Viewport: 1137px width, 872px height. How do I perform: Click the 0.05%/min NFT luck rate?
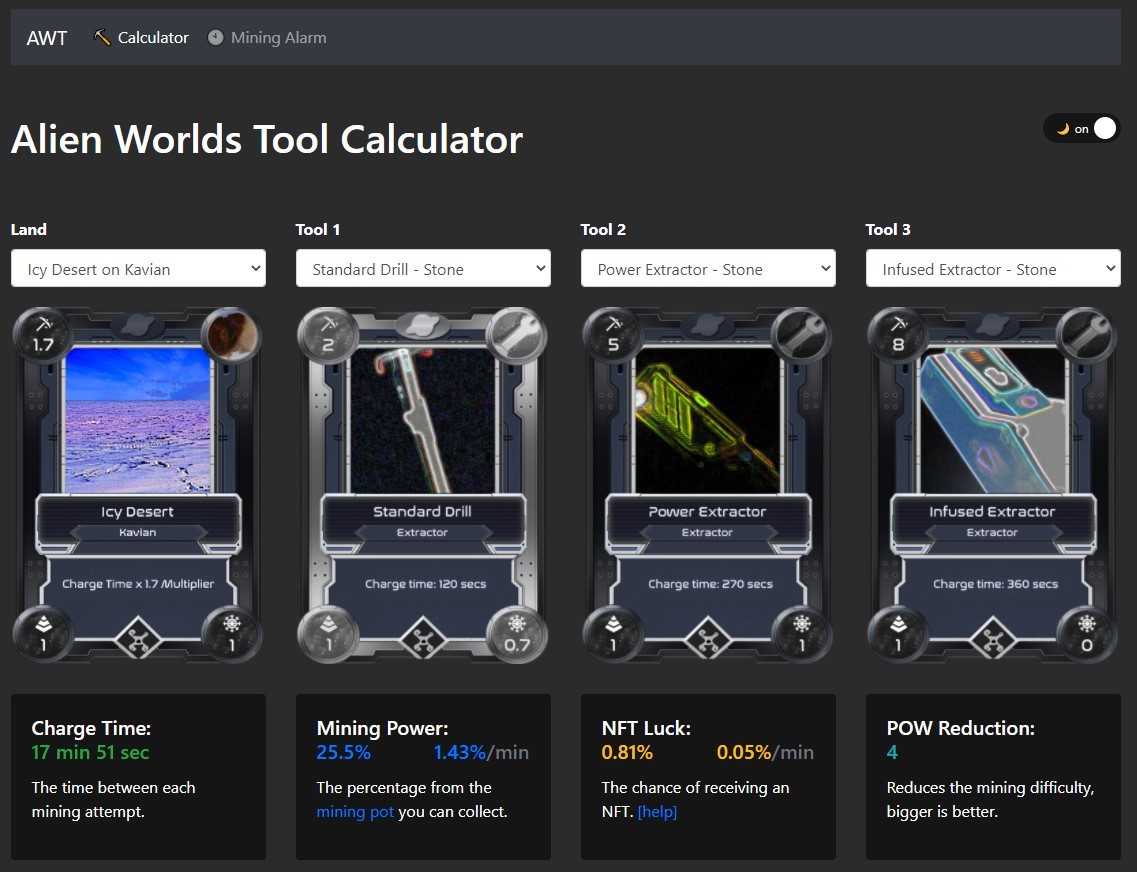click(765, 752)
